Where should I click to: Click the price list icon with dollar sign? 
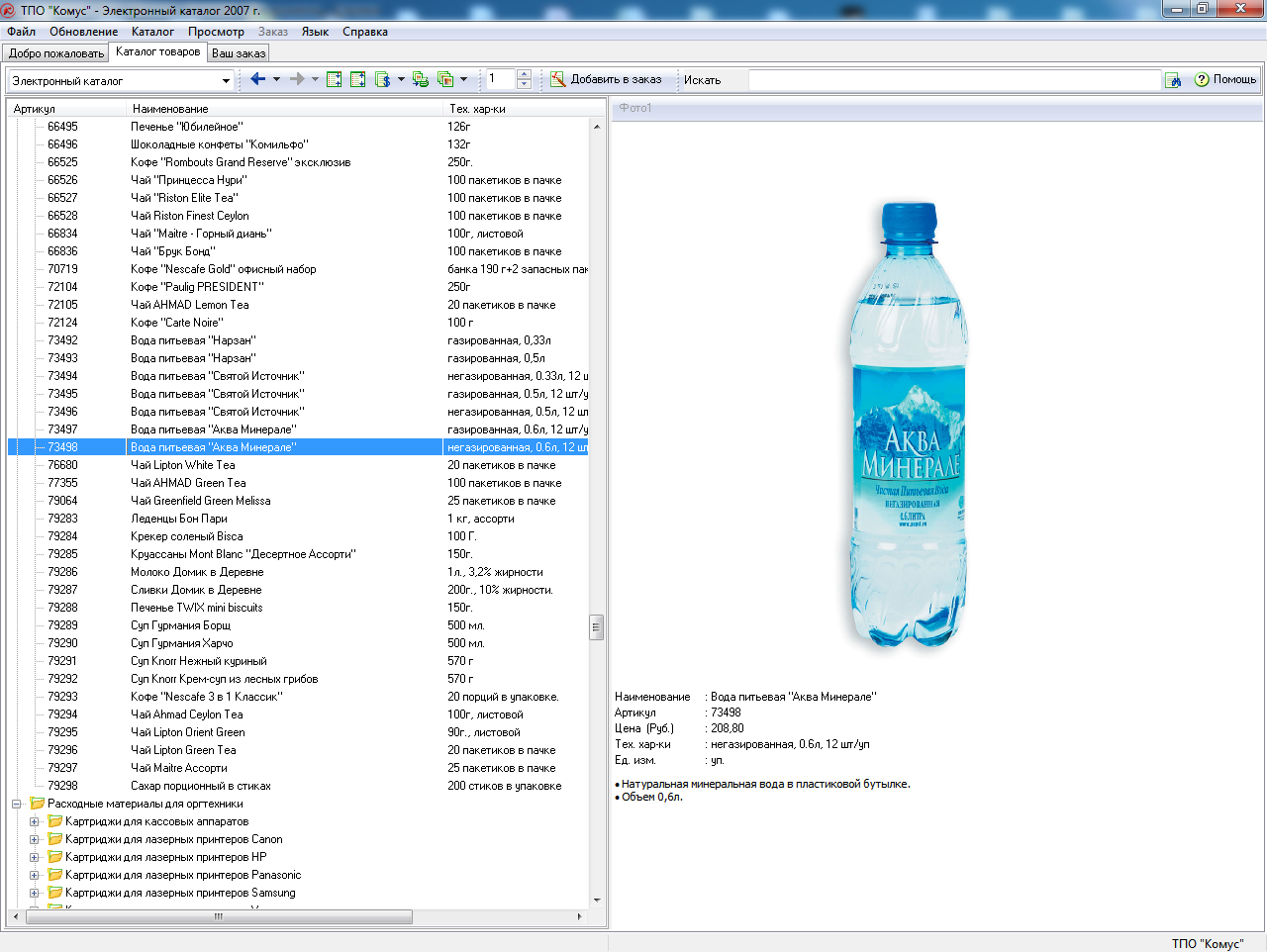coord(383,79)
